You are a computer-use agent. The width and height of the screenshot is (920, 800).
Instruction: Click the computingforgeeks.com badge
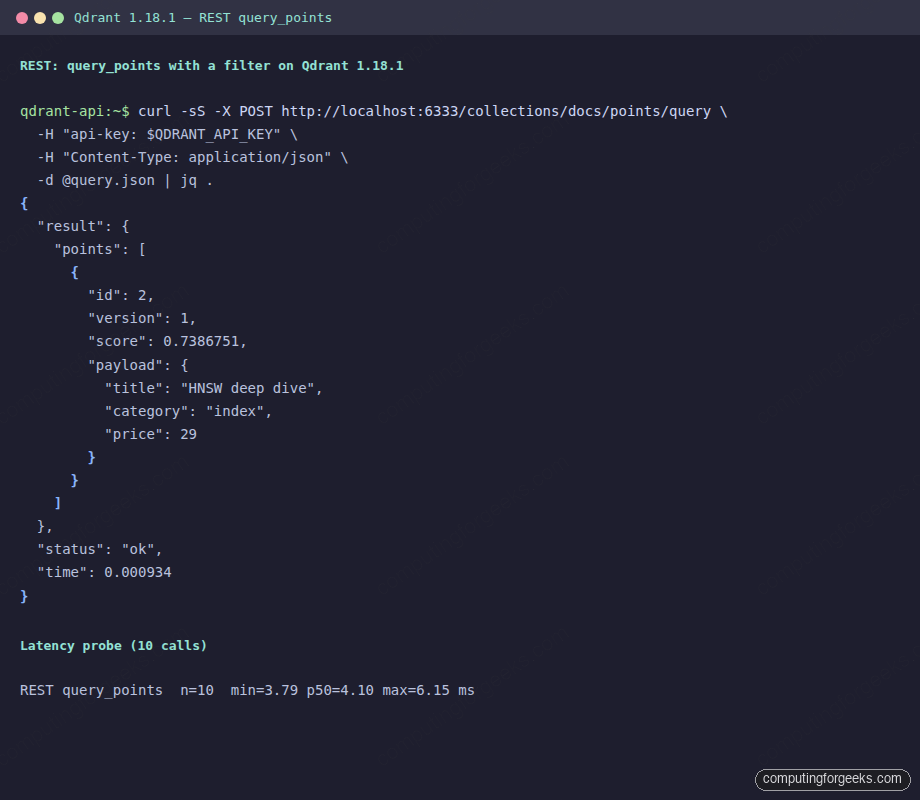click(832, 779)
